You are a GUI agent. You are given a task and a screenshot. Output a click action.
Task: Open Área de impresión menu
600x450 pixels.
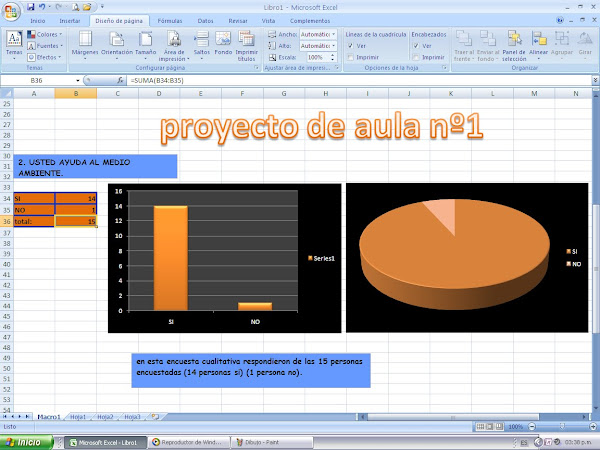pos(174,45)
